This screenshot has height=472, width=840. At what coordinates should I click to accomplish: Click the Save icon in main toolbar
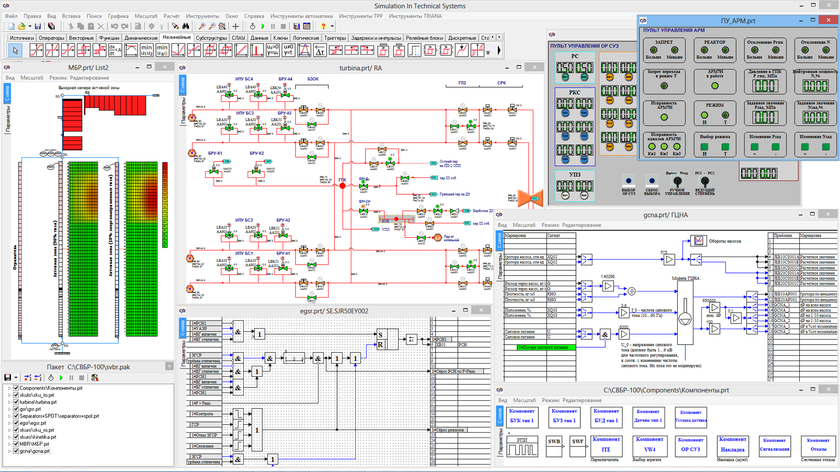pos(37,27)
